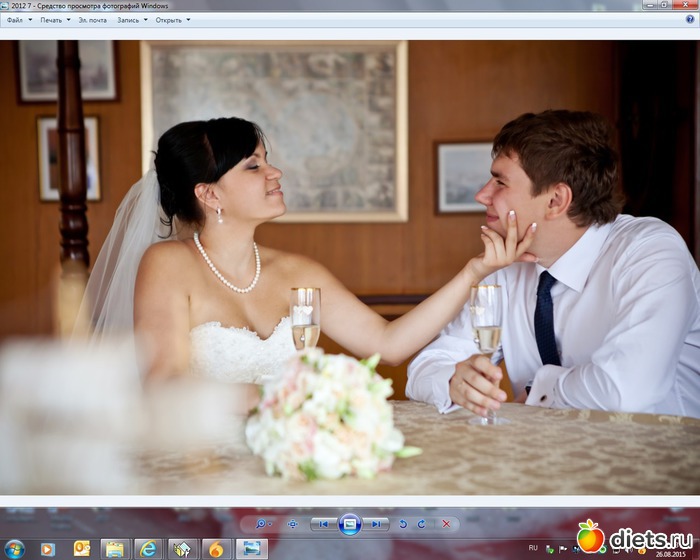Viewport: 700px width, 560px height.
Task: Expand the Печать dropdown menu
Action: [55, 19]
